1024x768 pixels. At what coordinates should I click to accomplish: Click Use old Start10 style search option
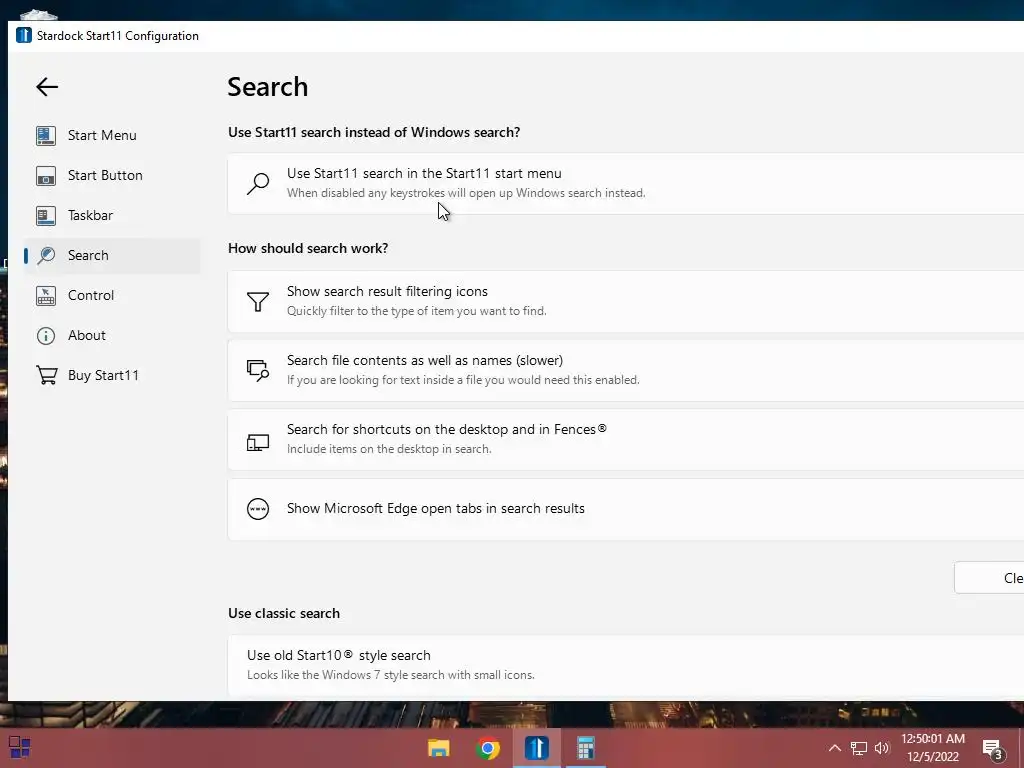tap(626, 665)
